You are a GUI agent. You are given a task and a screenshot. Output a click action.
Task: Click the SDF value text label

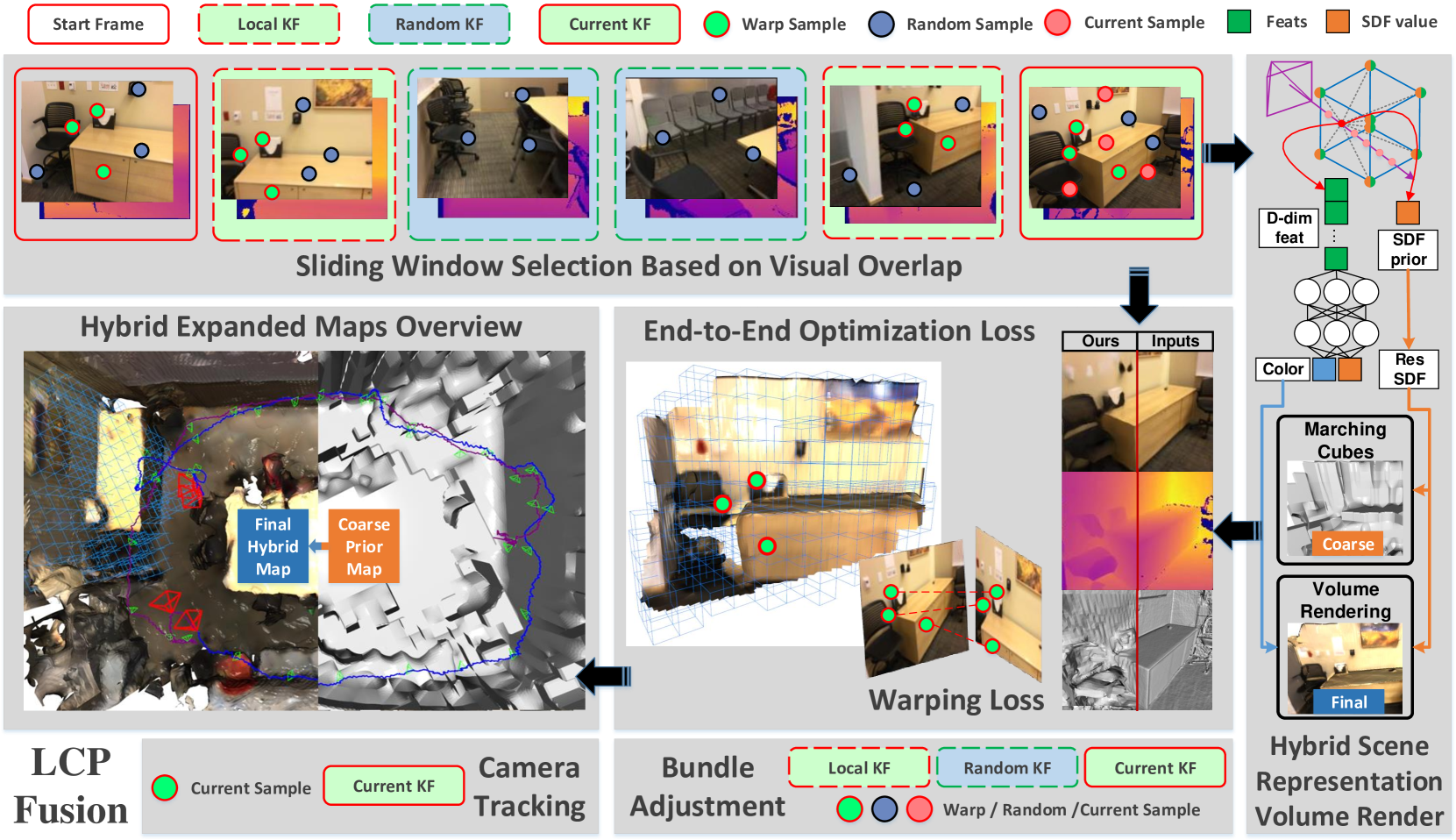[x=1399, y=22]
